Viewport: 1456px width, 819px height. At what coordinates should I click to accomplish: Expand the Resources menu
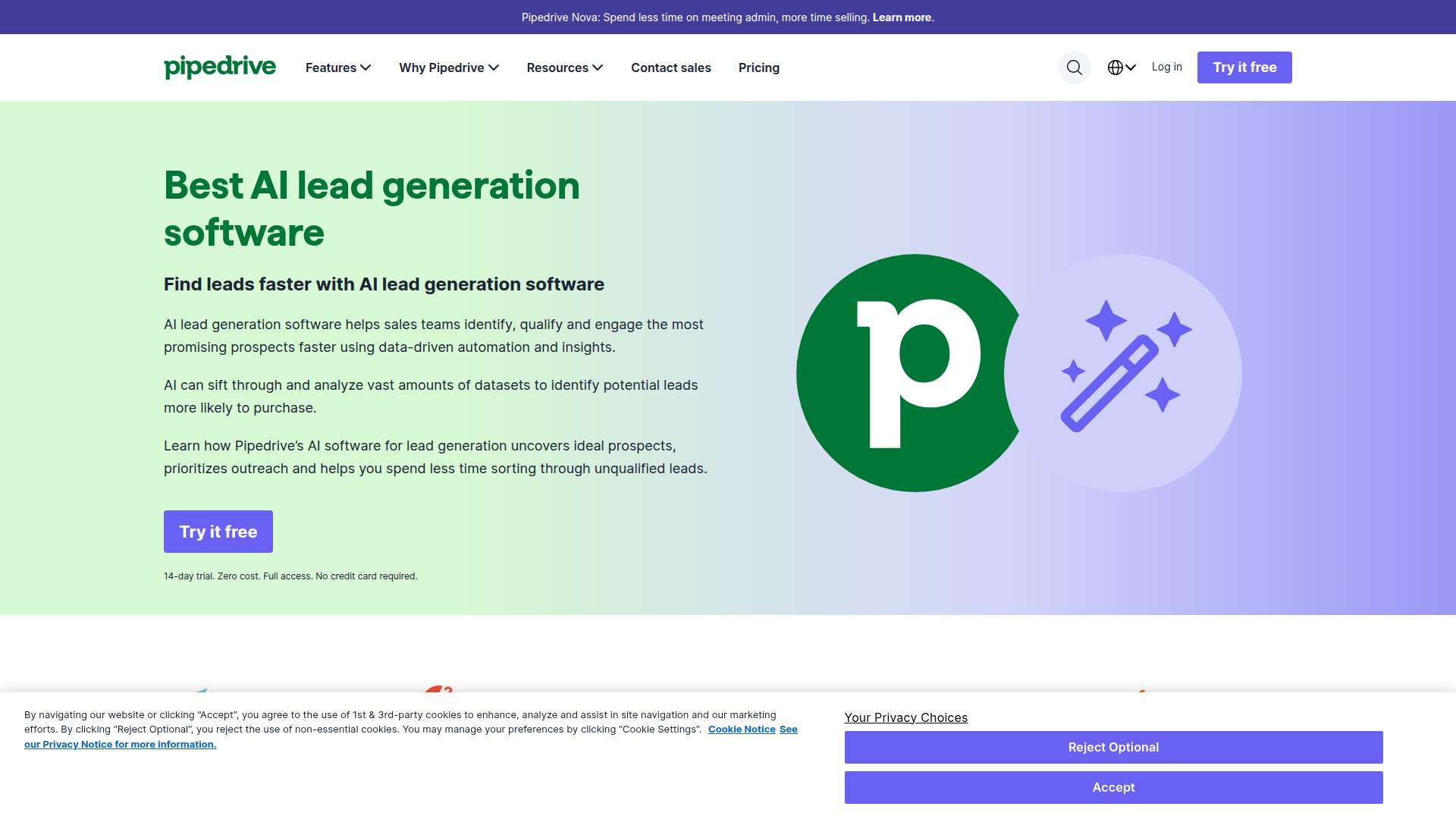(565, 67)
